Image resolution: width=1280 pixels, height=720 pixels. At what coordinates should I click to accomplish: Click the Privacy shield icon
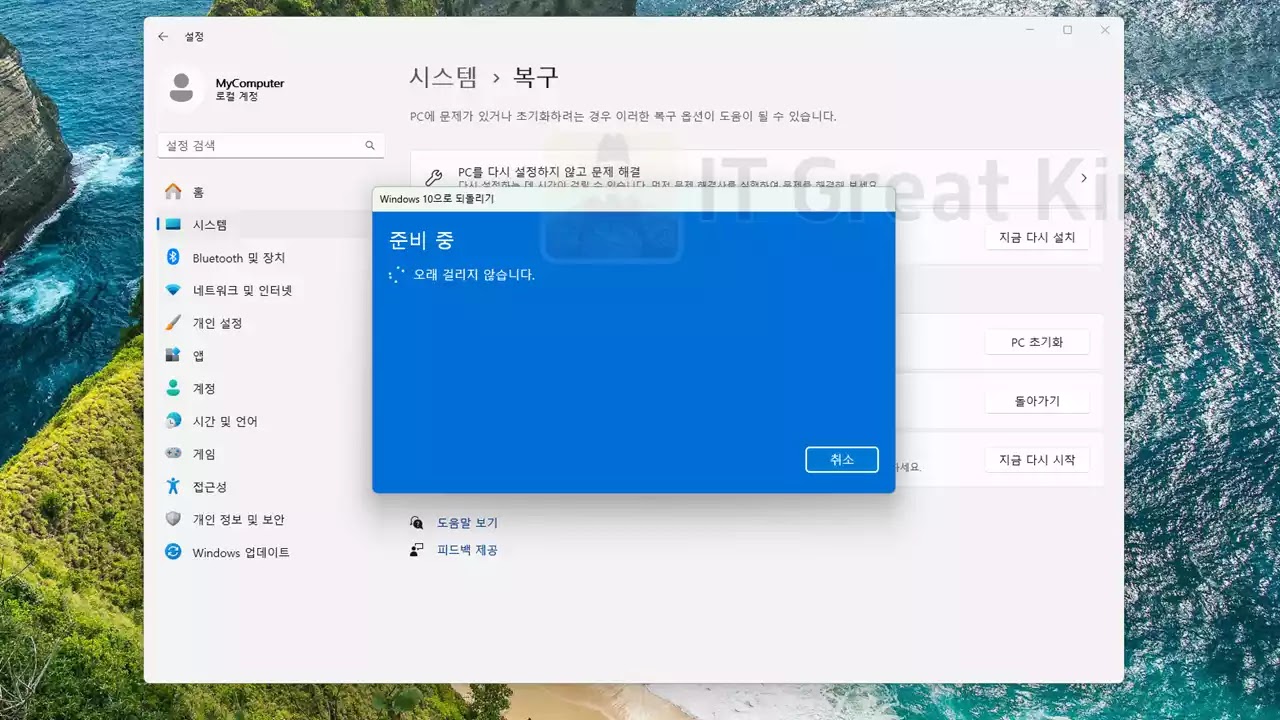click(x=173, y=520)
